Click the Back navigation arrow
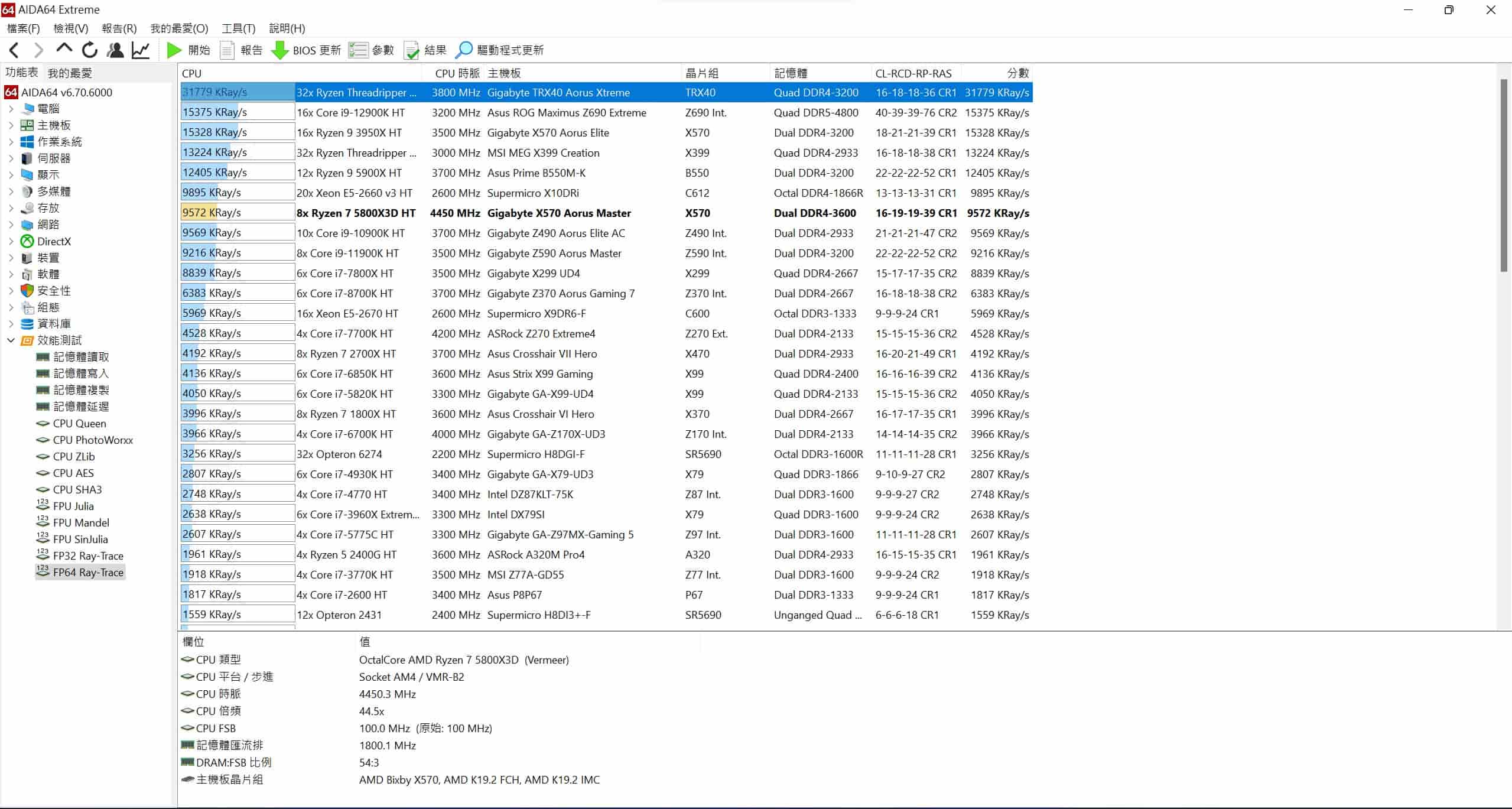This screenshot has width=1512, height=809. (x=14, y=50)
